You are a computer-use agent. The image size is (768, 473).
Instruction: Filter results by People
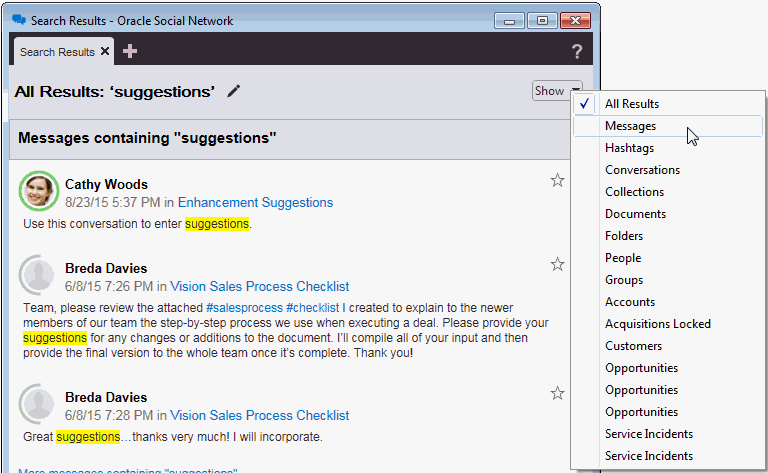pos(668,258)
